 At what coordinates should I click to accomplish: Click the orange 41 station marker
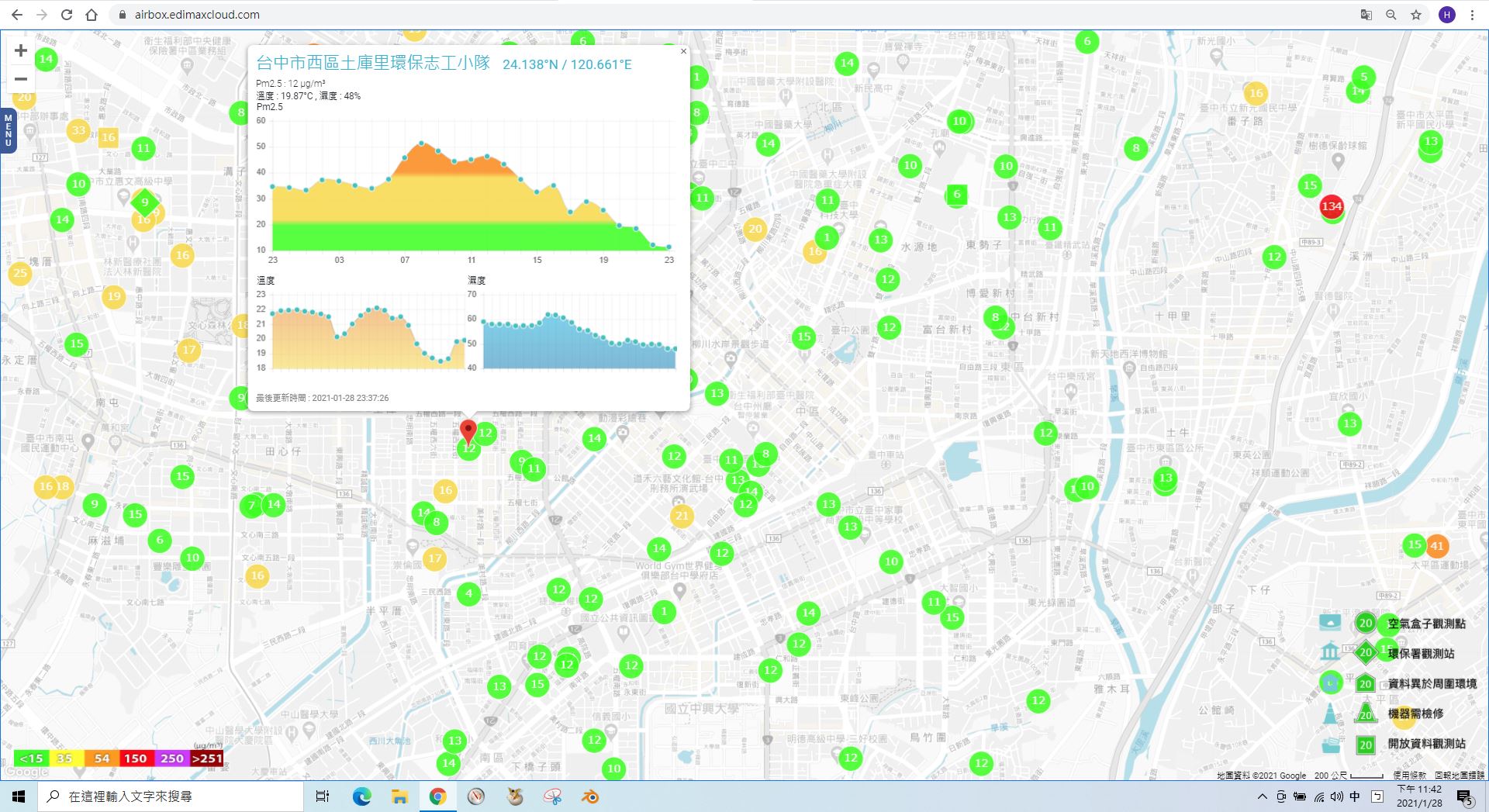coord(1437,546)
